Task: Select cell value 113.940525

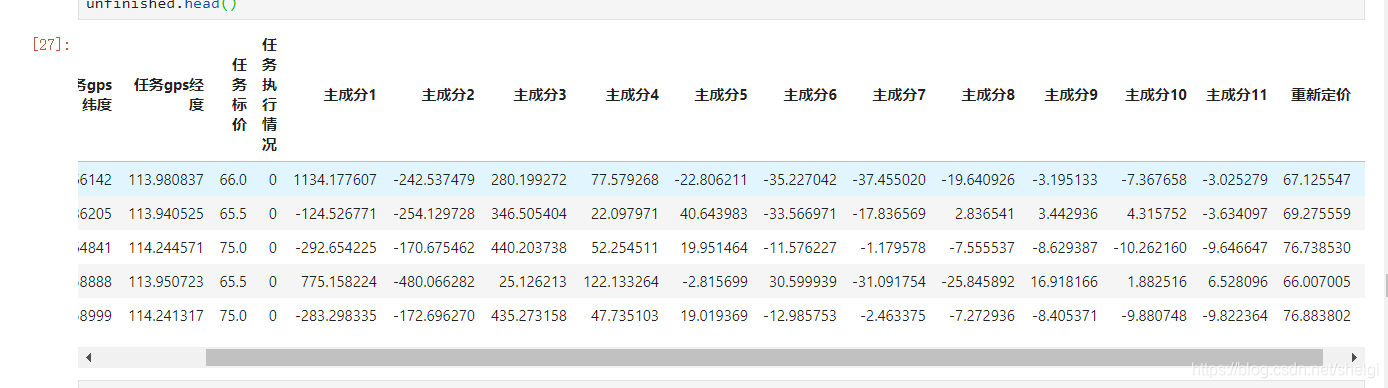Action: 166,214
